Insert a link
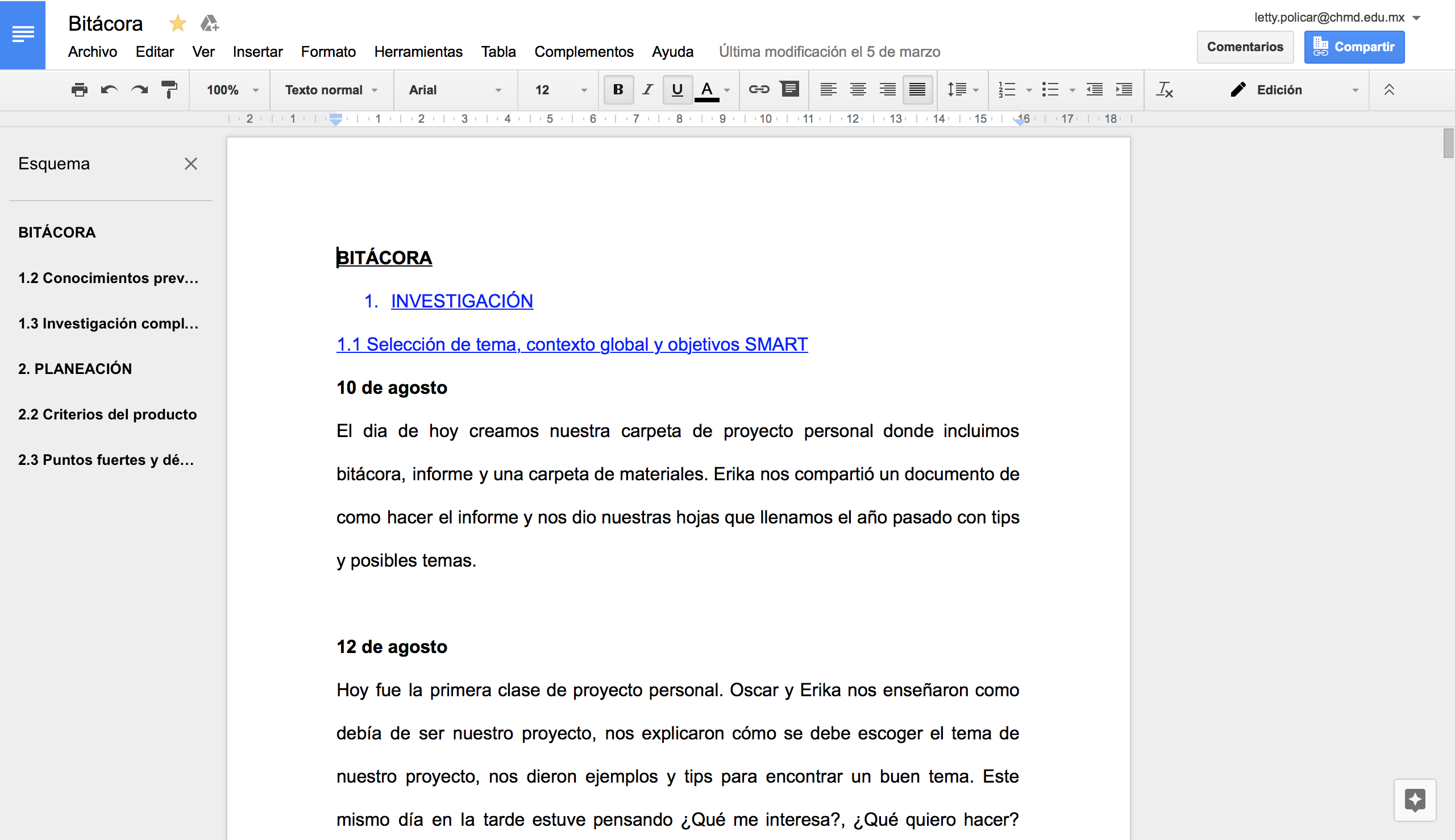Image resolution: width=1455 pixels, height=840 pixels. (x=759, y=89)
